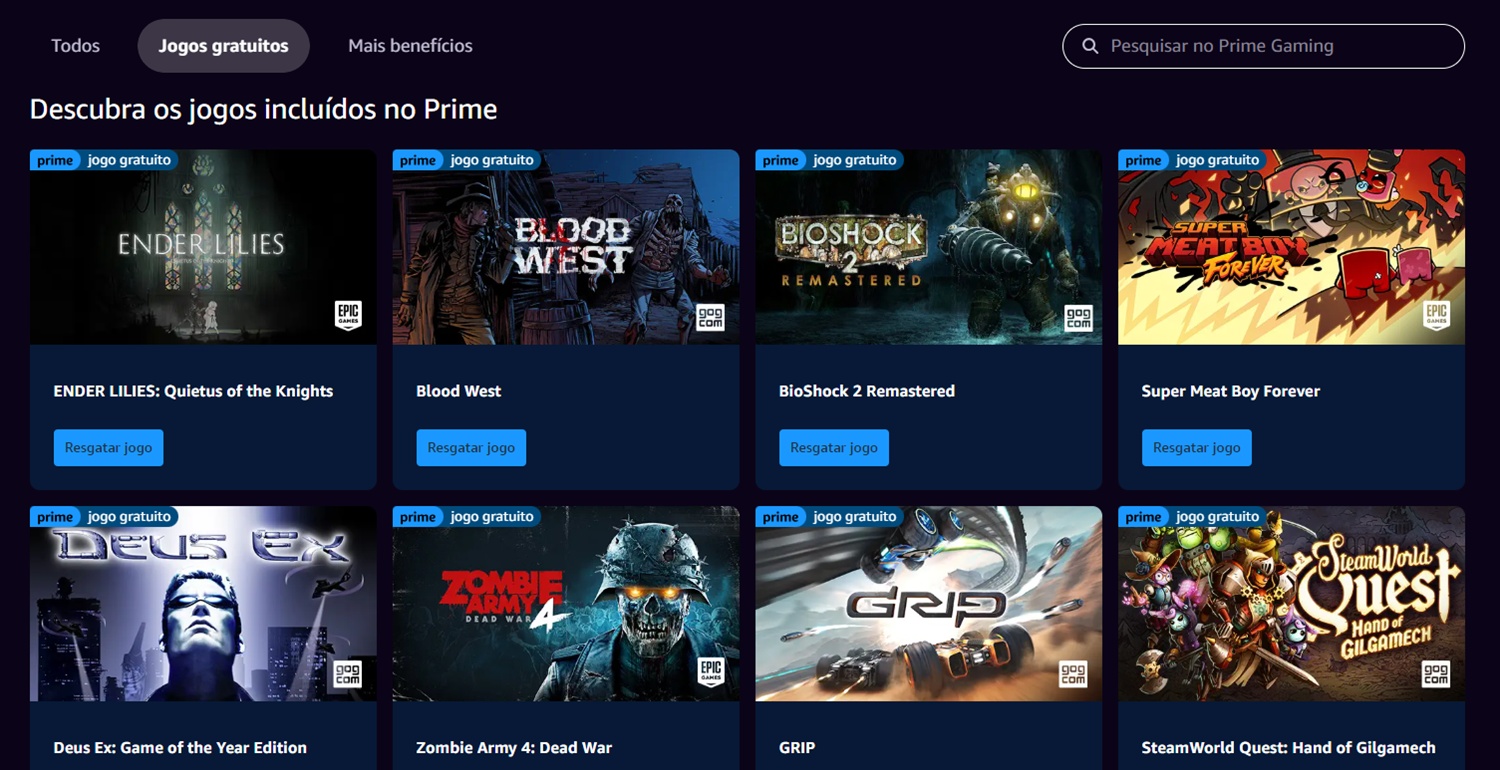Screen dimensions: 1500x770
Task: Click the Pesquisar no Prime Gaming search field
Action: (1263, 46)
